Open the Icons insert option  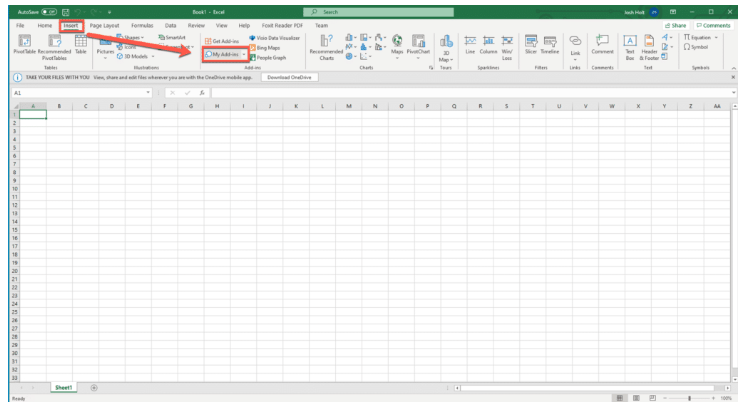tap(127, 47)
